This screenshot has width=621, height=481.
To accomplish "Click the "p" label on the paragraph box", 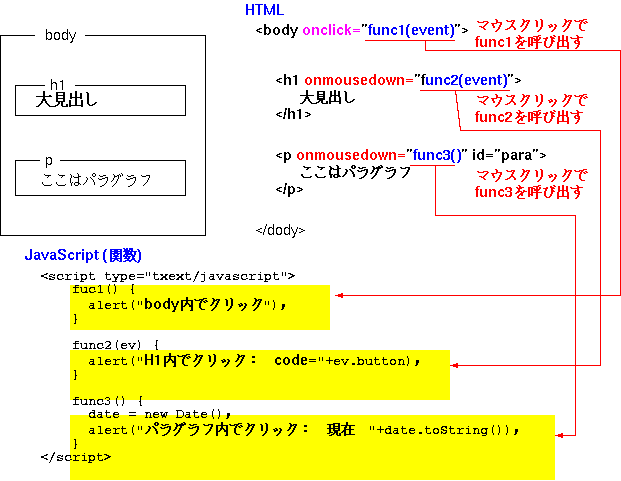I will pyautogui.click(x=48, y=161).
